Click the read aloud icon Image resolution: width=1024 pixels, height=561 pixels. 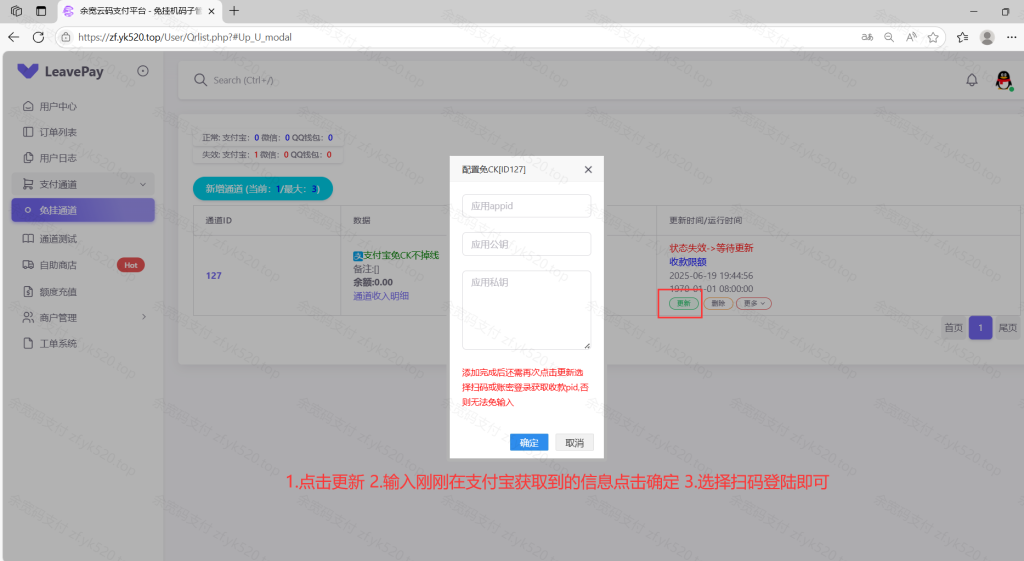click(911, 37)
